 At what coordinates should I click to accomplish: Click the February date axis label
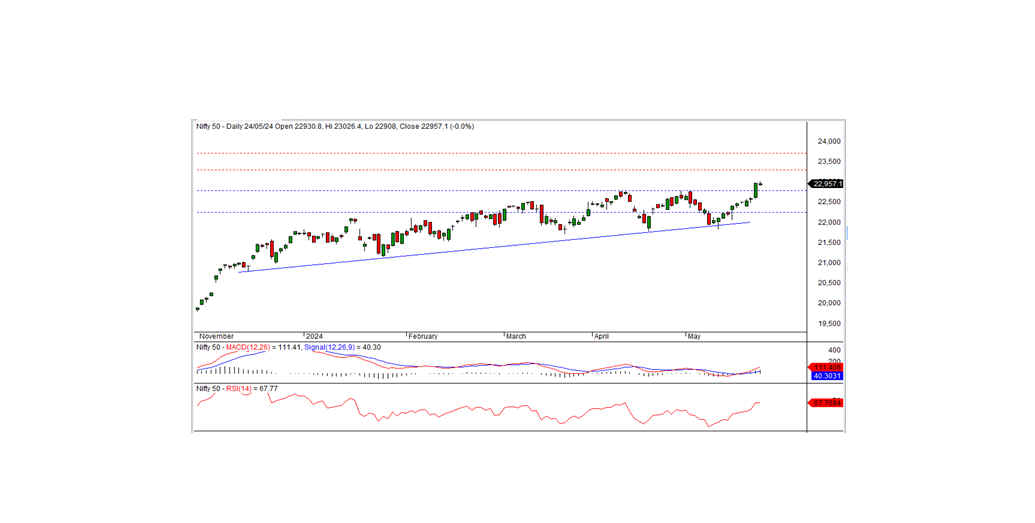[423, 336]
